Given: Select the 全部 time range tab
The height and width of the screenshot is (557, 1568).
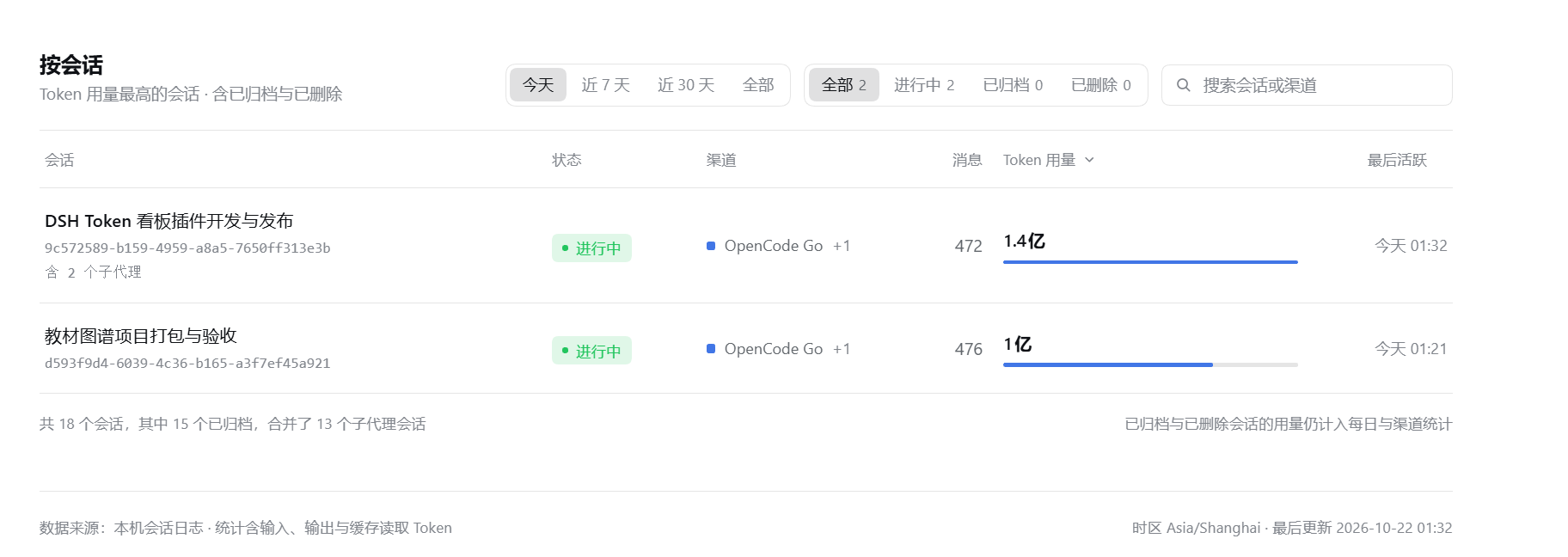Looking at the screenshot, I should pyautogui.click(x=758, y=85).
